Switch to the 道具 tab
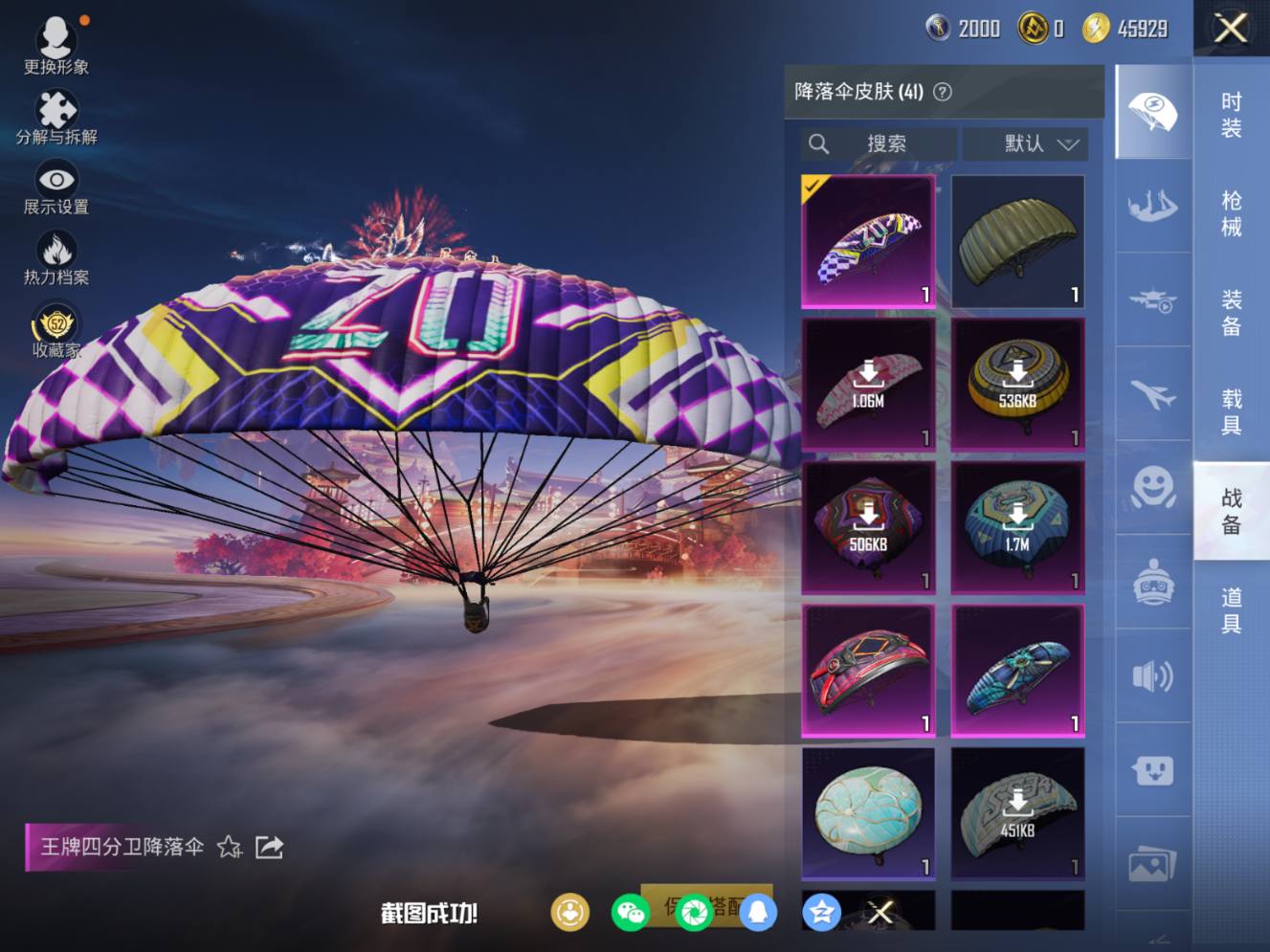Image resolution: width=1270 pixels, height=952 pixels. pyautogui.click(x=1232, y=610)
